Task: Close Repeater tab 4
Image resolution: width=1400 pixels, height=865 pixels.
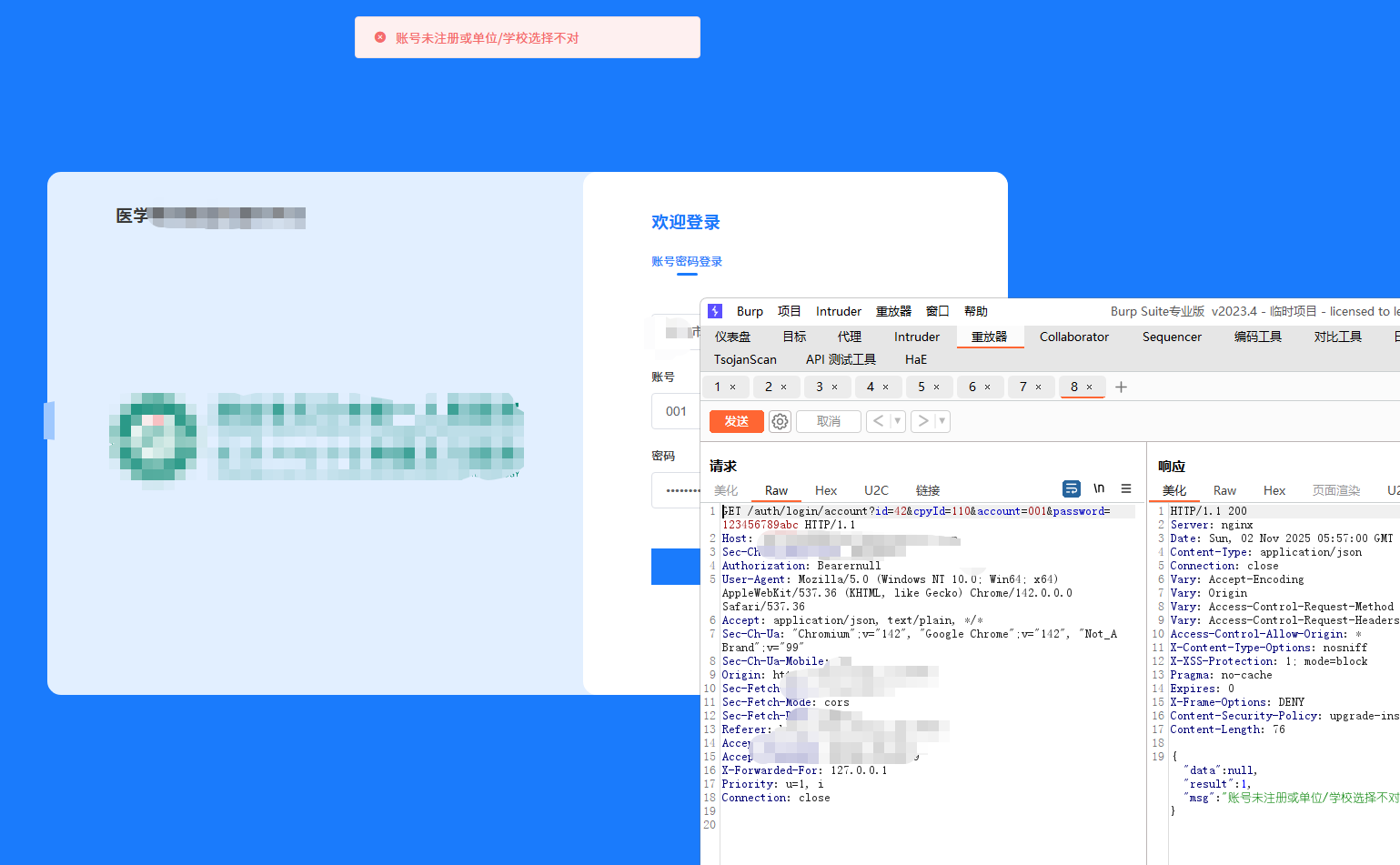Action: pyautogui.click(x=886, y=387)
